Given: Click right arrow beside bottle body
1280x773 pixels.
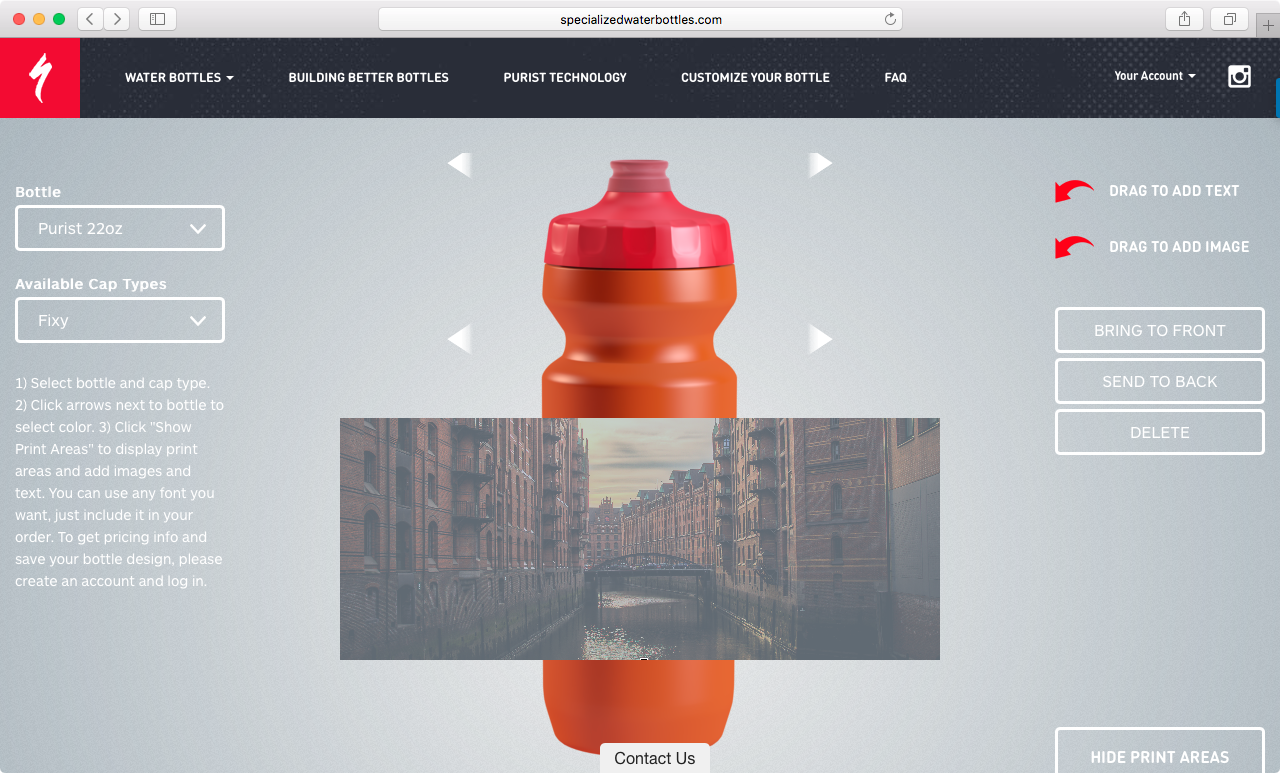Looking at the screenshot, I should point(821,339).
